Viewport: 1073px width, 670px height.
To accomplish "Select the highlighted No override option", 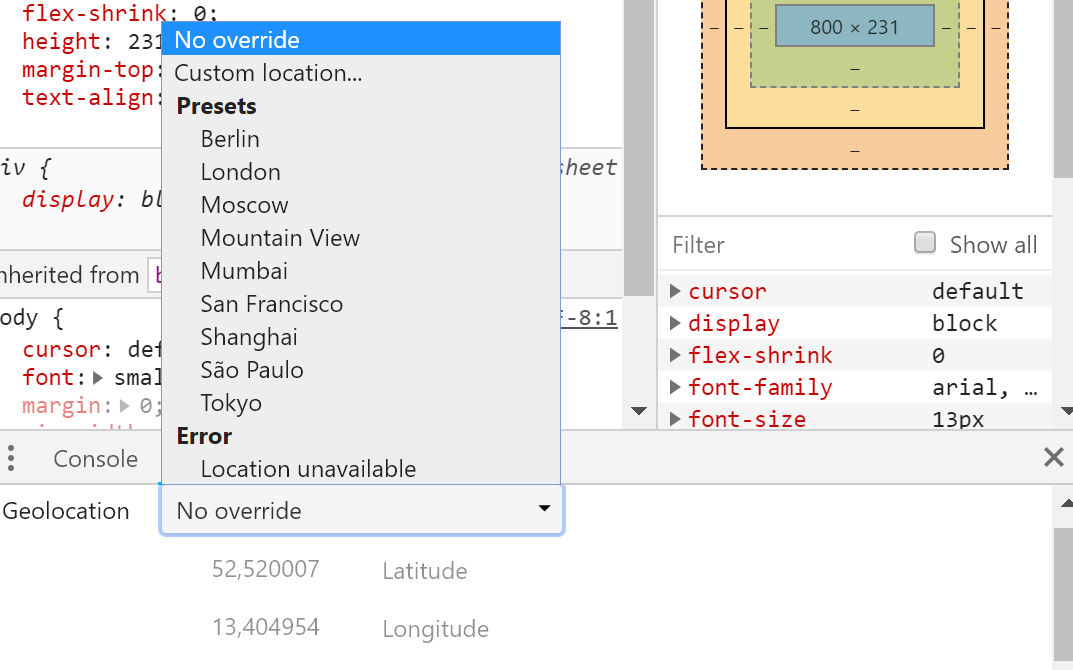I will click(237, 40).
